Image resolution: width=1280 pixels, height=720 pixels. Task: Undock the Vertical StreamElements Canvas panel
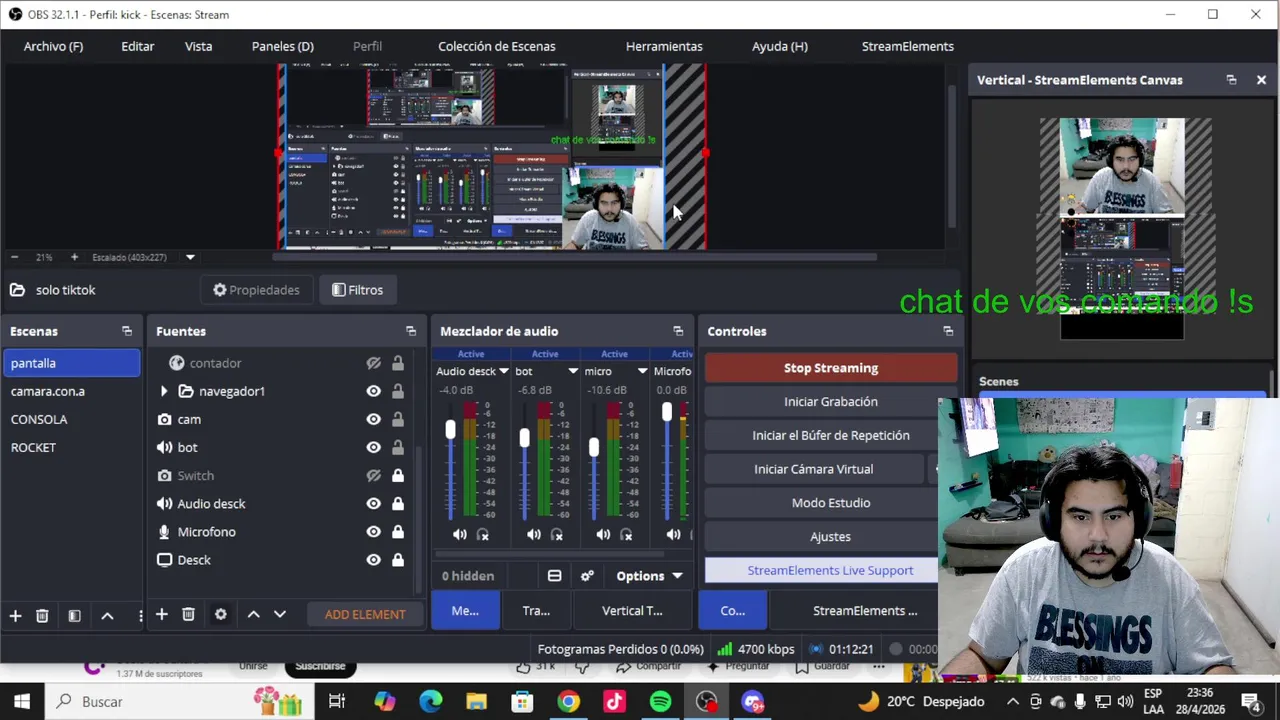pyautogui.click(x=1231, y=80)
